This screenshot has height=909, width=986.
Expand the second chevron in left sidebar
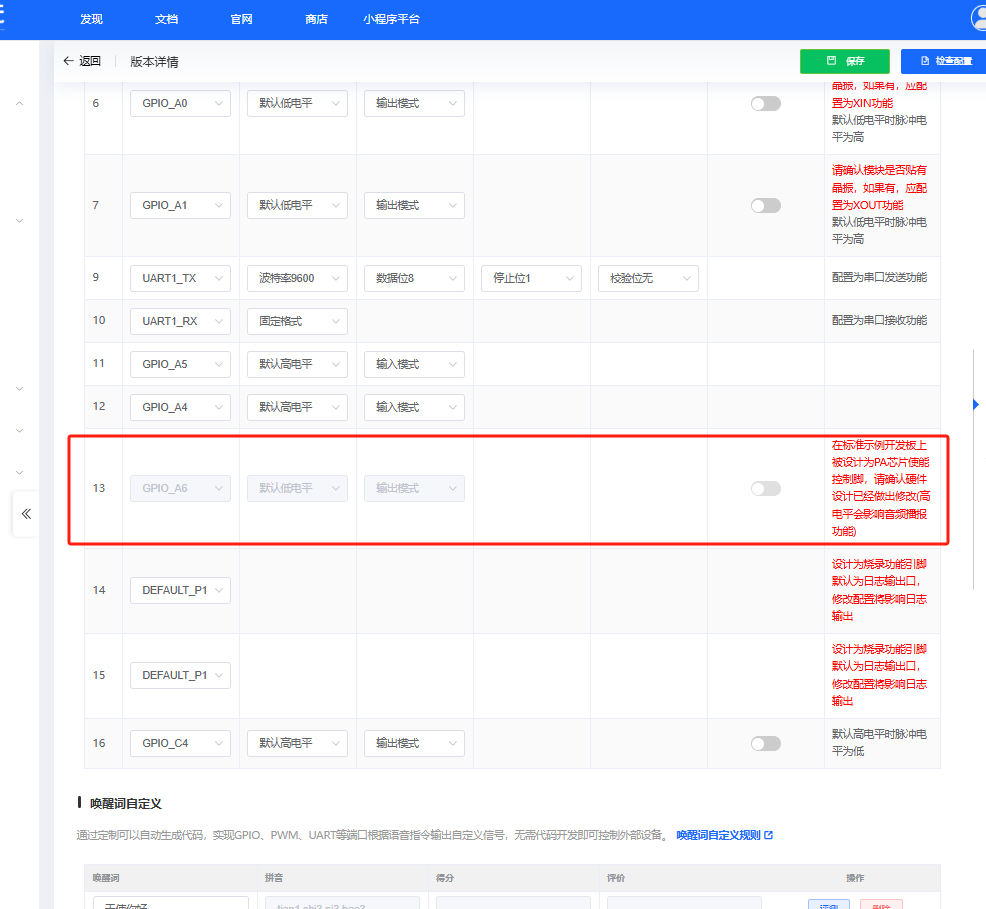[x=20, y=220]
